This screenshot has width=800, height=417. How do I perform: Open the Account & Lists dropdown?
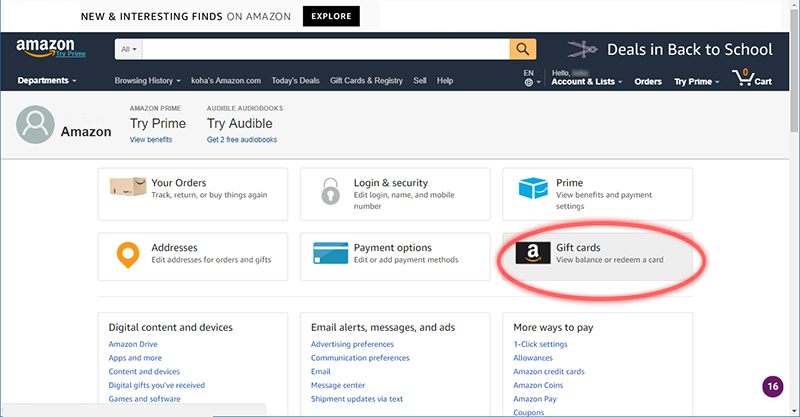pos(586,82)
